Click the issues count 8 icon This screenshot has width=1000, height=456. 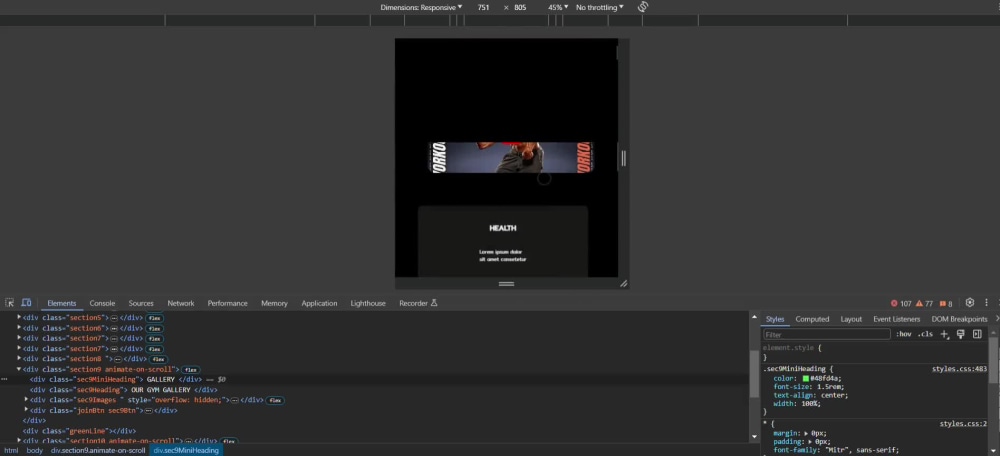(x=946, y=304)
